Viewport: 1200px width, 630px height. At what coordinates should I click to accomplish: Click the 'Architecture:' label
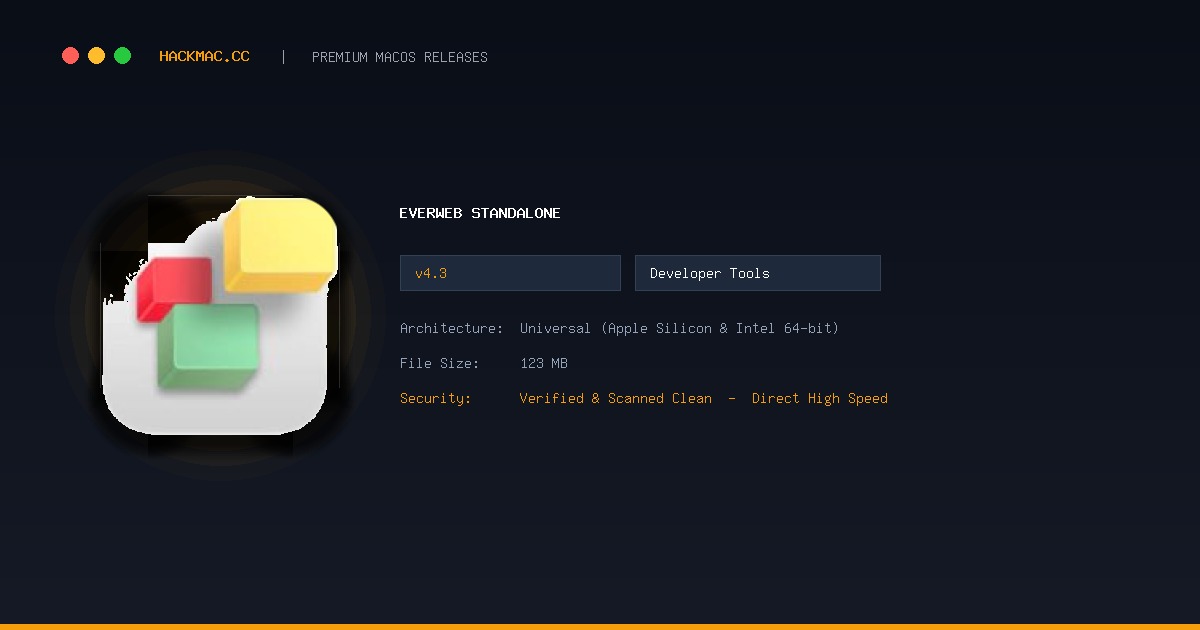(x=451, y=328)
